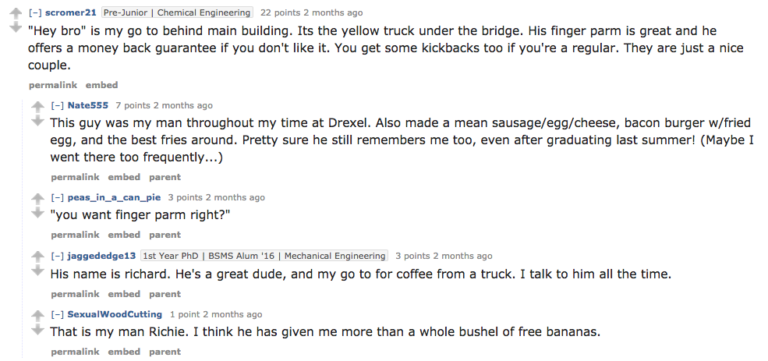Upvote SexualWoodCutting's comment
This screenshot has height=361, width=768.
pyautogui.click(x=38, y=315)
